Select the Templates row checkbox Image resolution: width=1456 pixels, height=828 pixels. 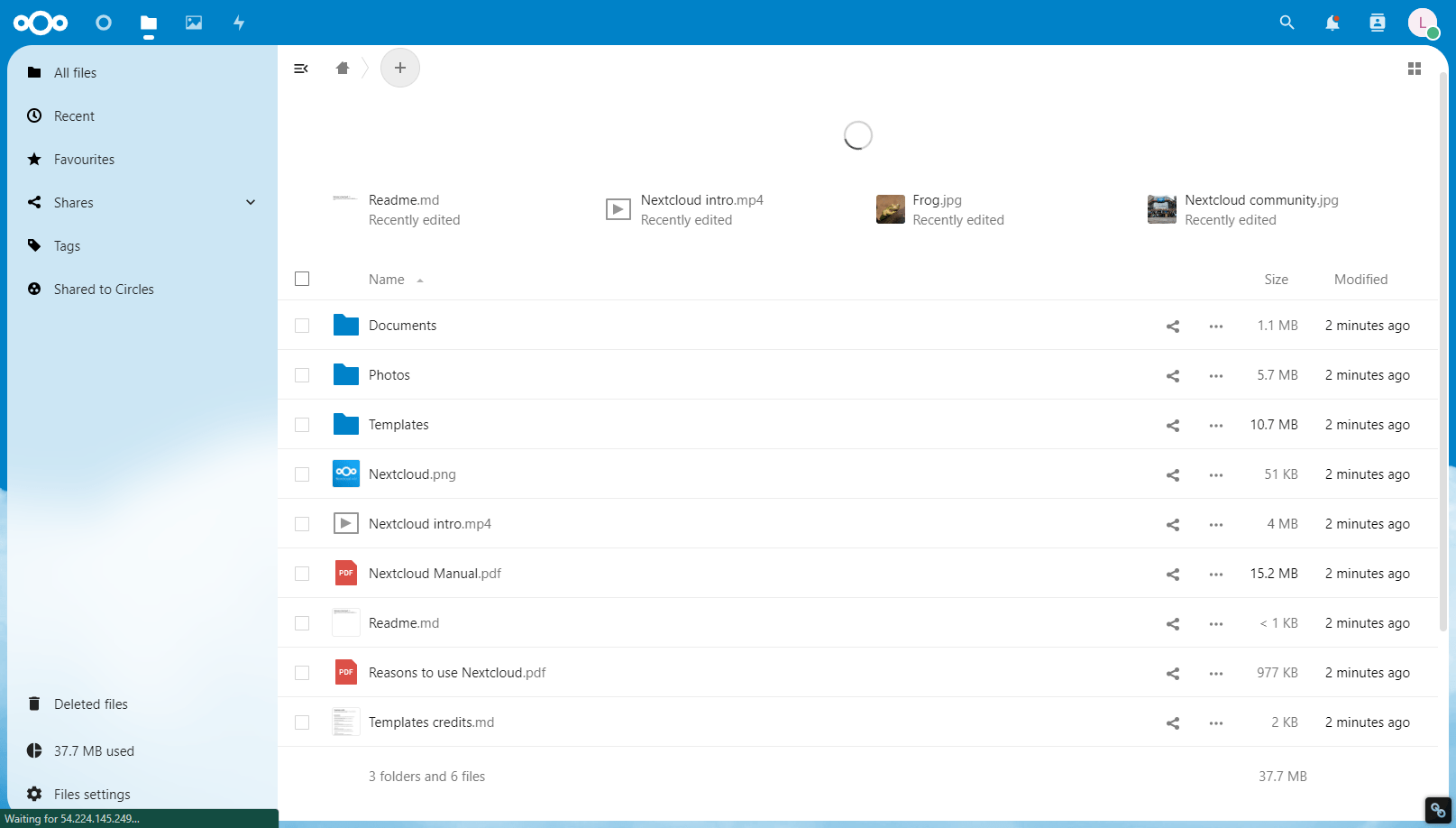pyautogui.click(x=302, y=425)
